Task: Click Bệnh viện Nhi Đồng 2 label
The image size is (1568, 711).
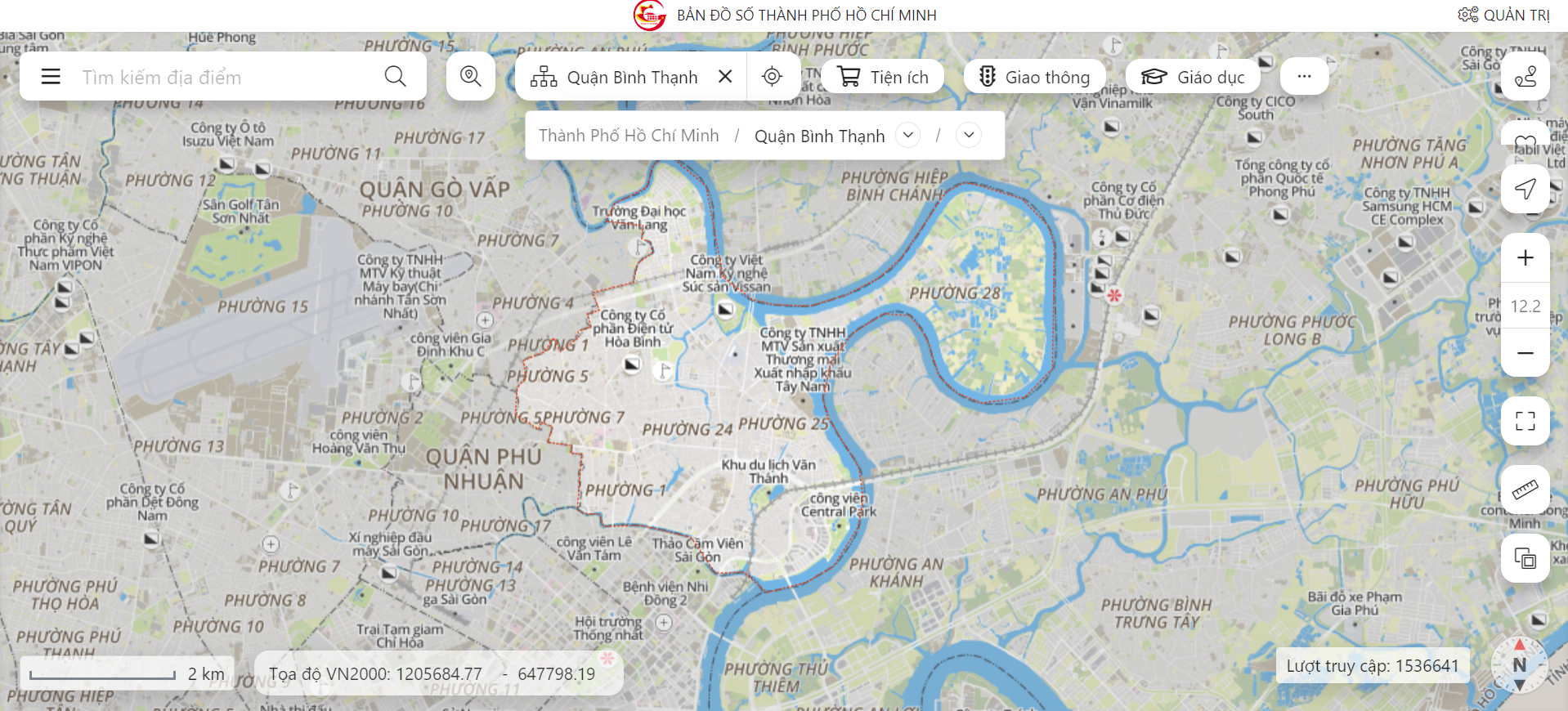Action: [665, 593]
